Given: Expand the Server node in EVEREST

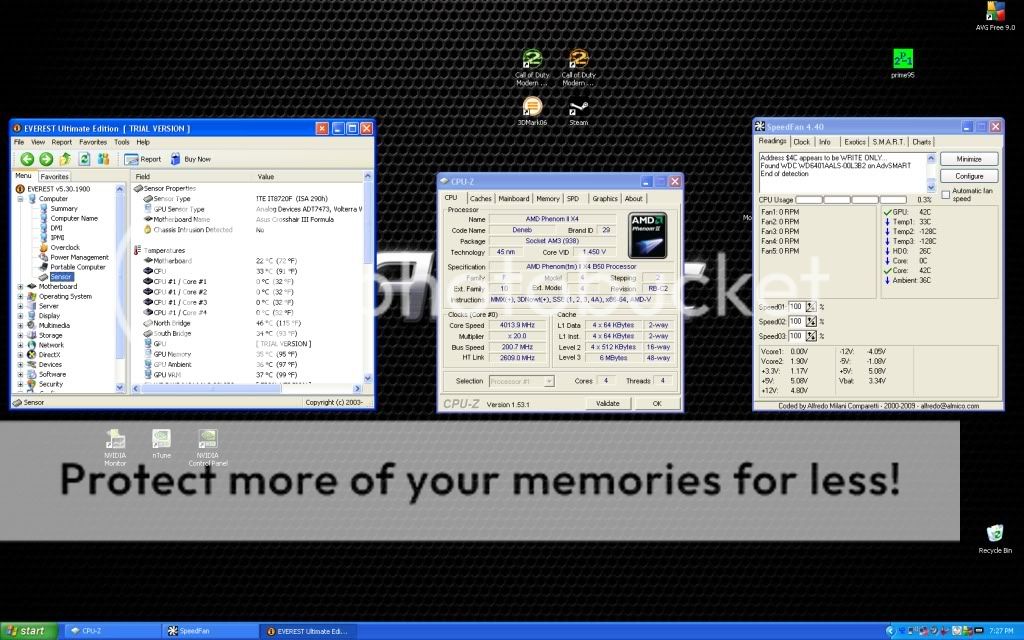Looking at the screenshot, I should click(x=20, y=306).
